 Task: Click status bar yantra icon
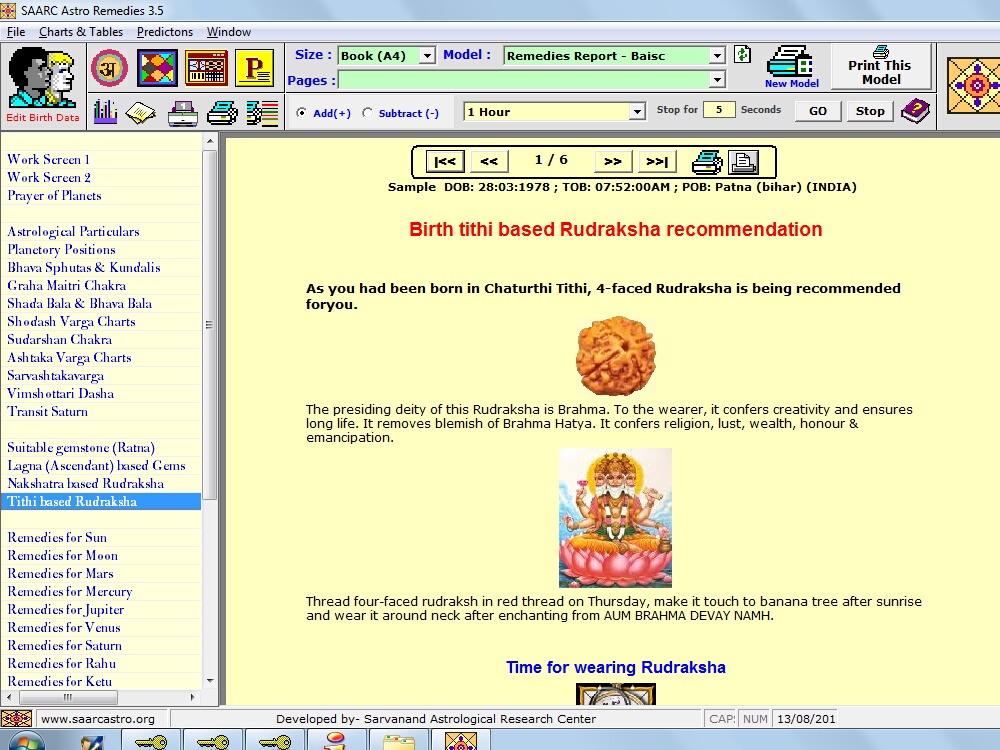(x=17, y=719)
